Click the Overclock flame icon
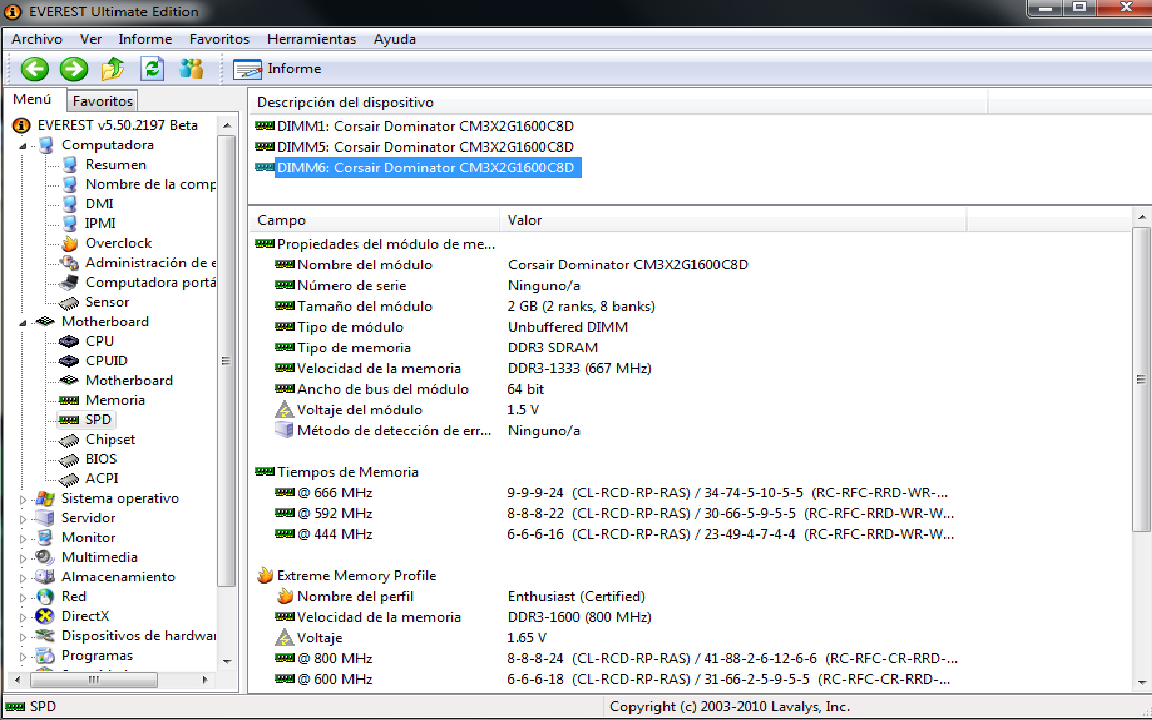 click(70, 243)
